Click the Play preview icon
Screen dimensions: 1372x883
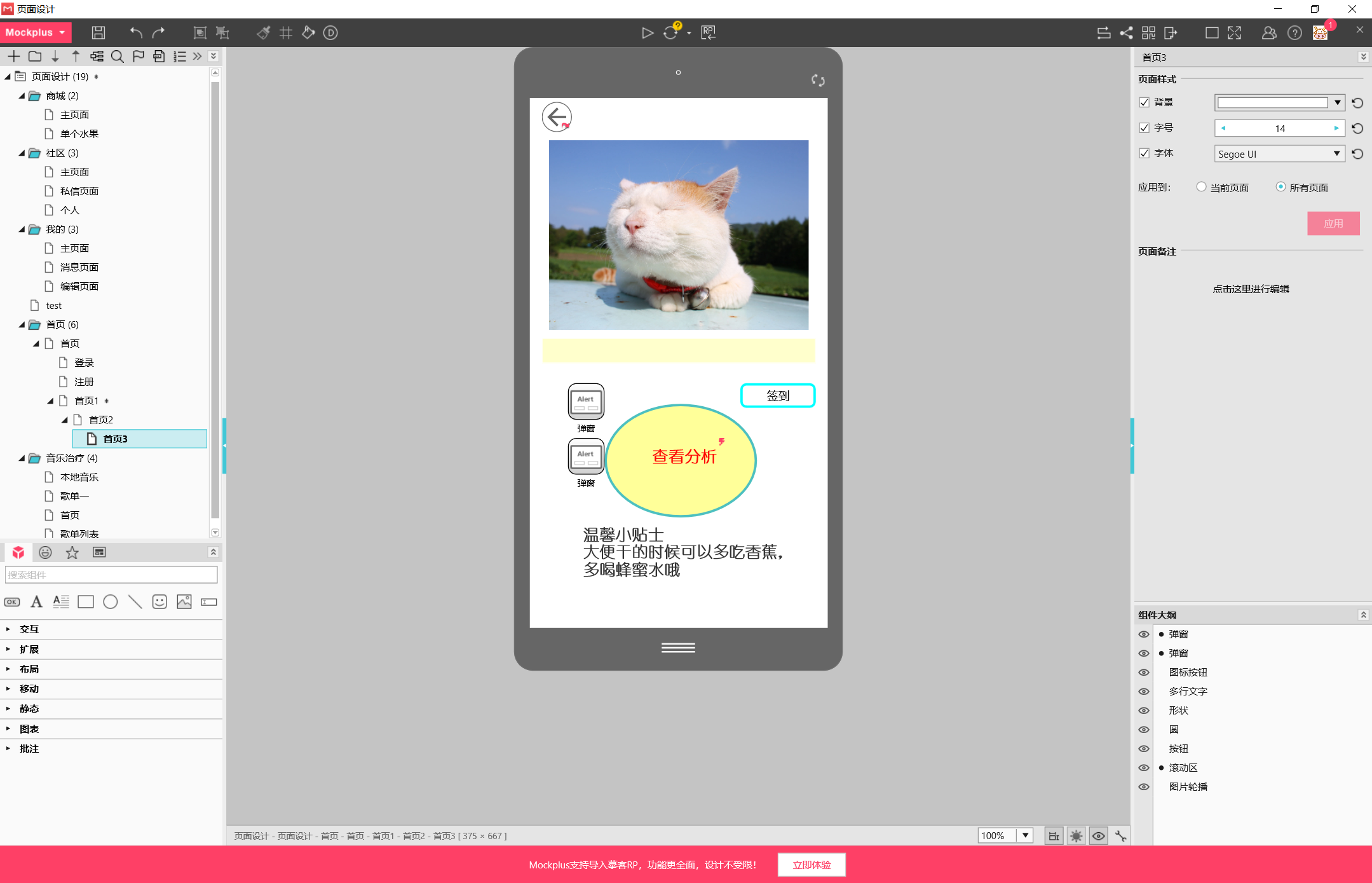[x=647, y=32]
